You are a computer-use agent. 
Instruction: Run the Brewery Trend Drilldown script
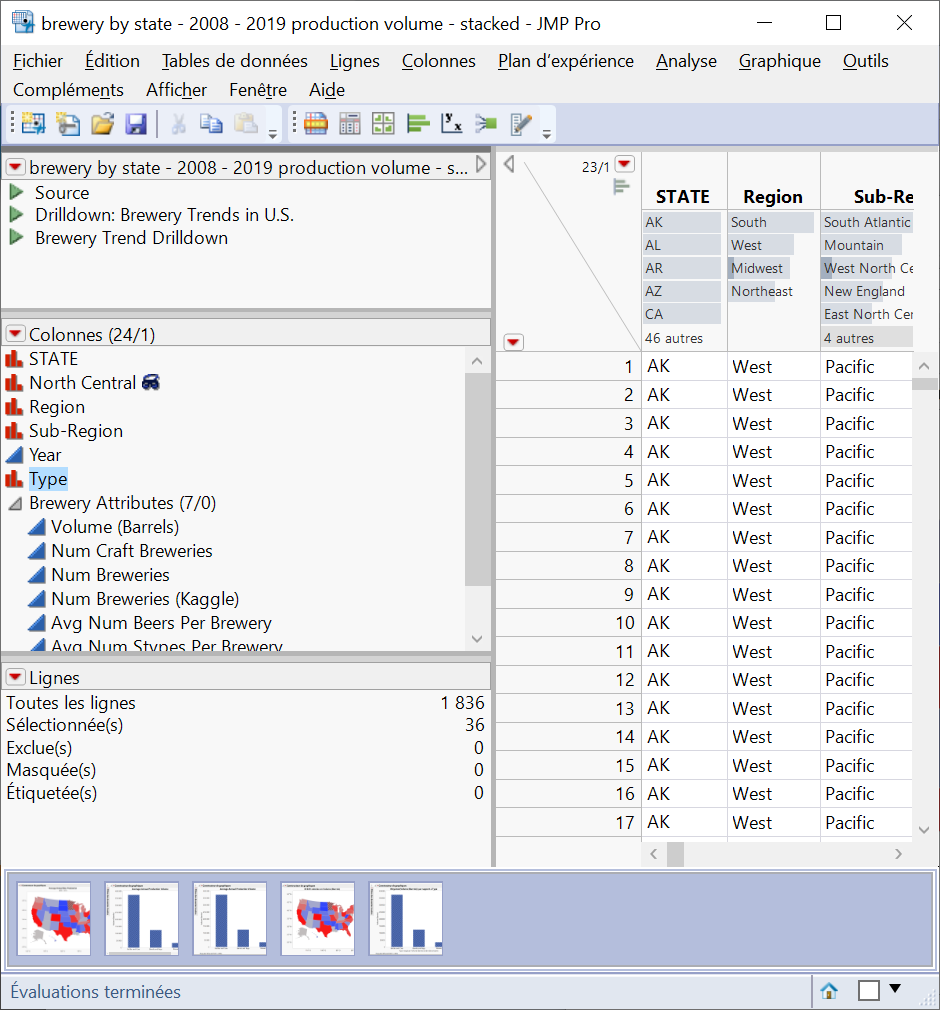pyautogui.click(x=16, y=238)
